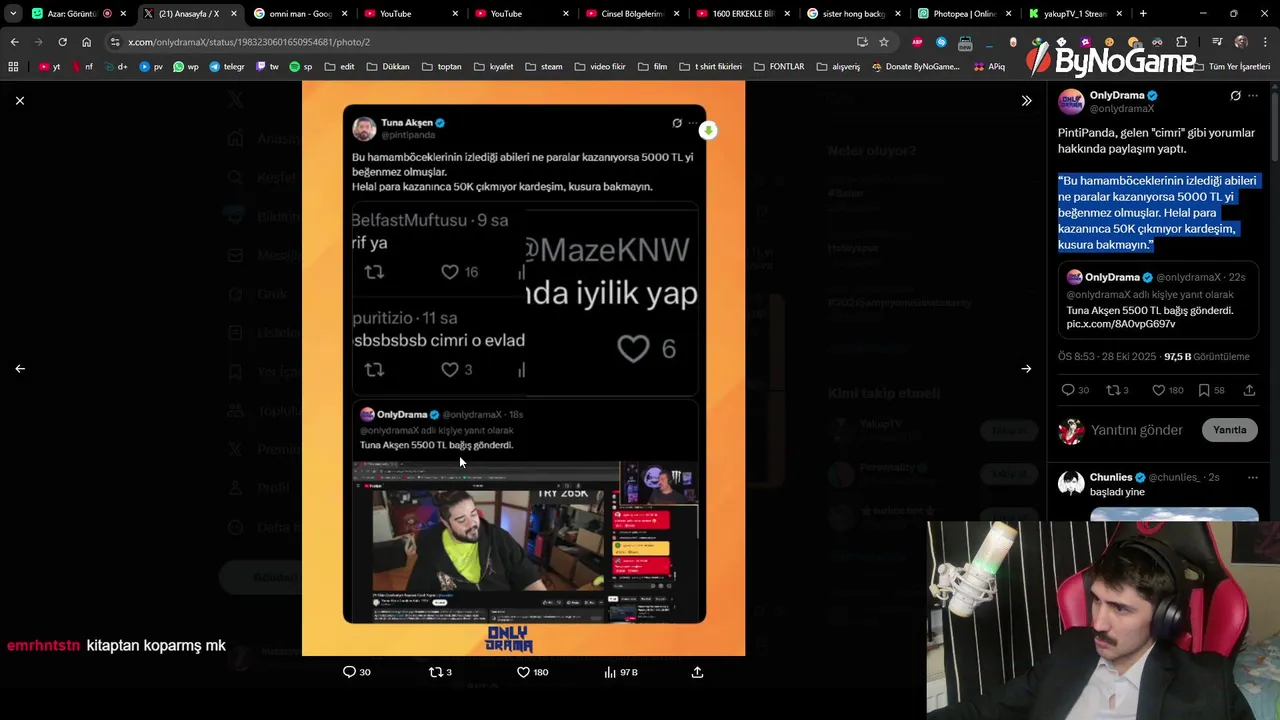Open telegr bookmark
1280x720 pixels.
[226, 67]
